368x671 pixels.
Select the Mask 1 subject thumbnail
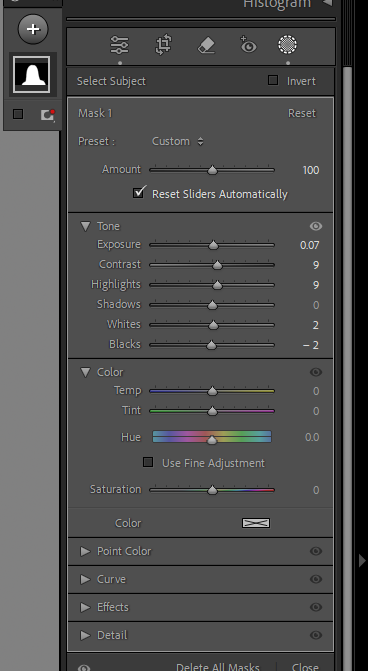(x=32, y=75)
